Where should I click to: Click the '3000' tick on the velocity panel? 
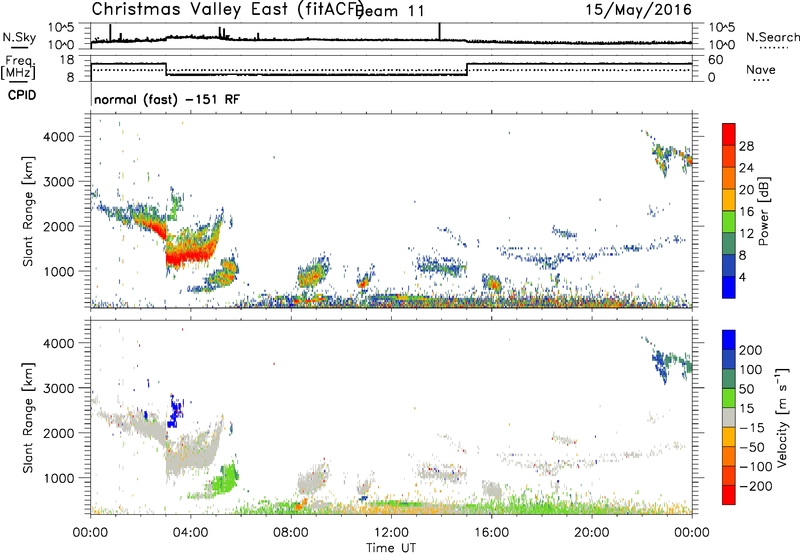coord(58,388)
